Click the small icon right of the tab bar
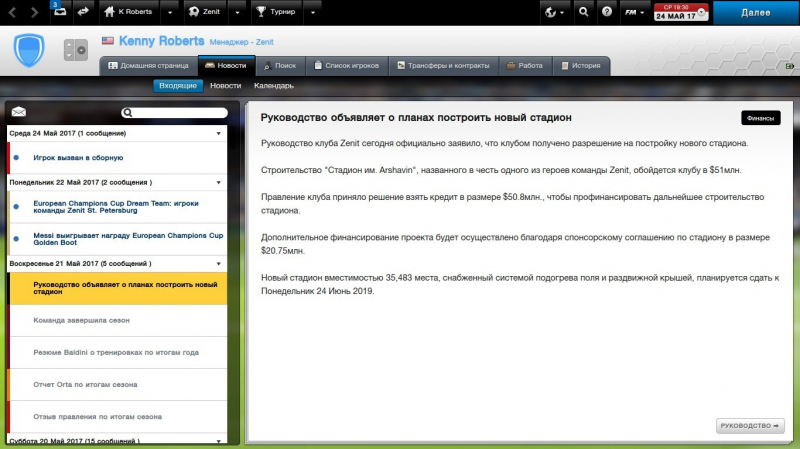800x449 pixels. tap(789, 66)
